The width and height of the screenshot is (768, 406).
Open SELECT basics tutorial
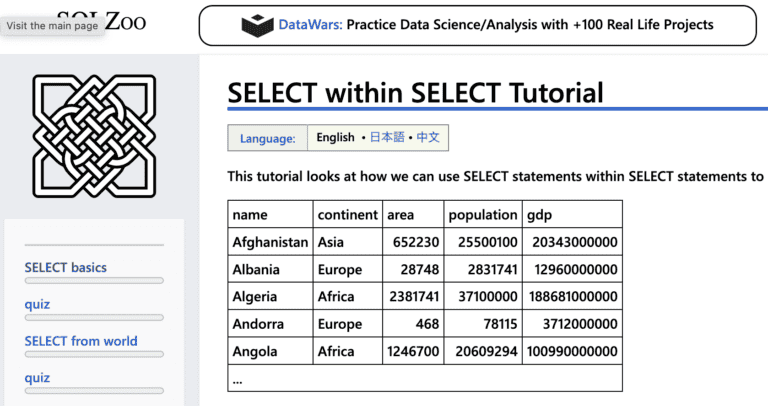click(66, 267)
